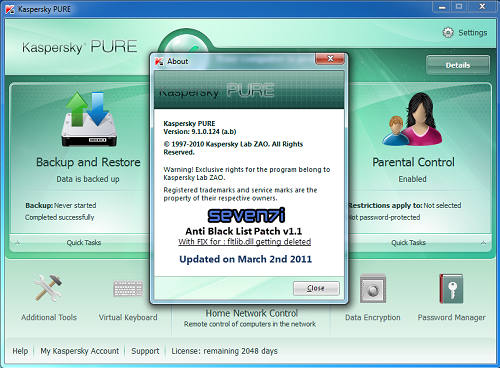Screen dimensions: 500x368
Task: Open the Help link
Action: pyautogui.click(x=20, y=351)
